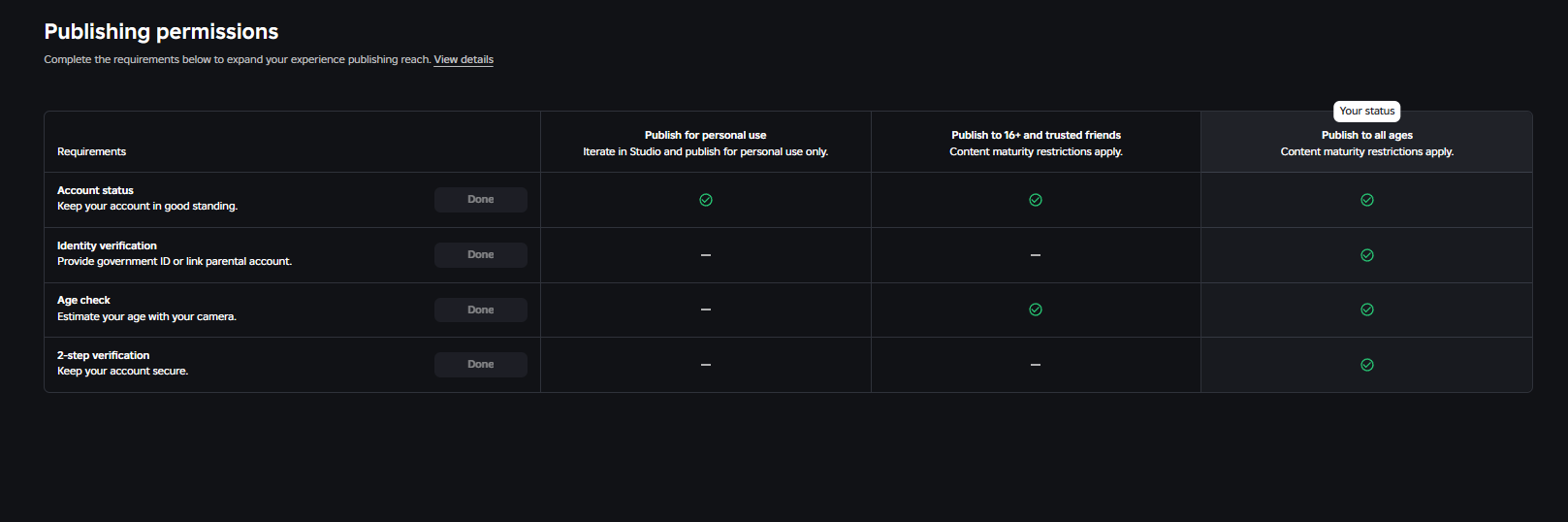This screenshot has width=1568, height=522.
Task: Click Identity verification dash under personal use
Action: 706,255
